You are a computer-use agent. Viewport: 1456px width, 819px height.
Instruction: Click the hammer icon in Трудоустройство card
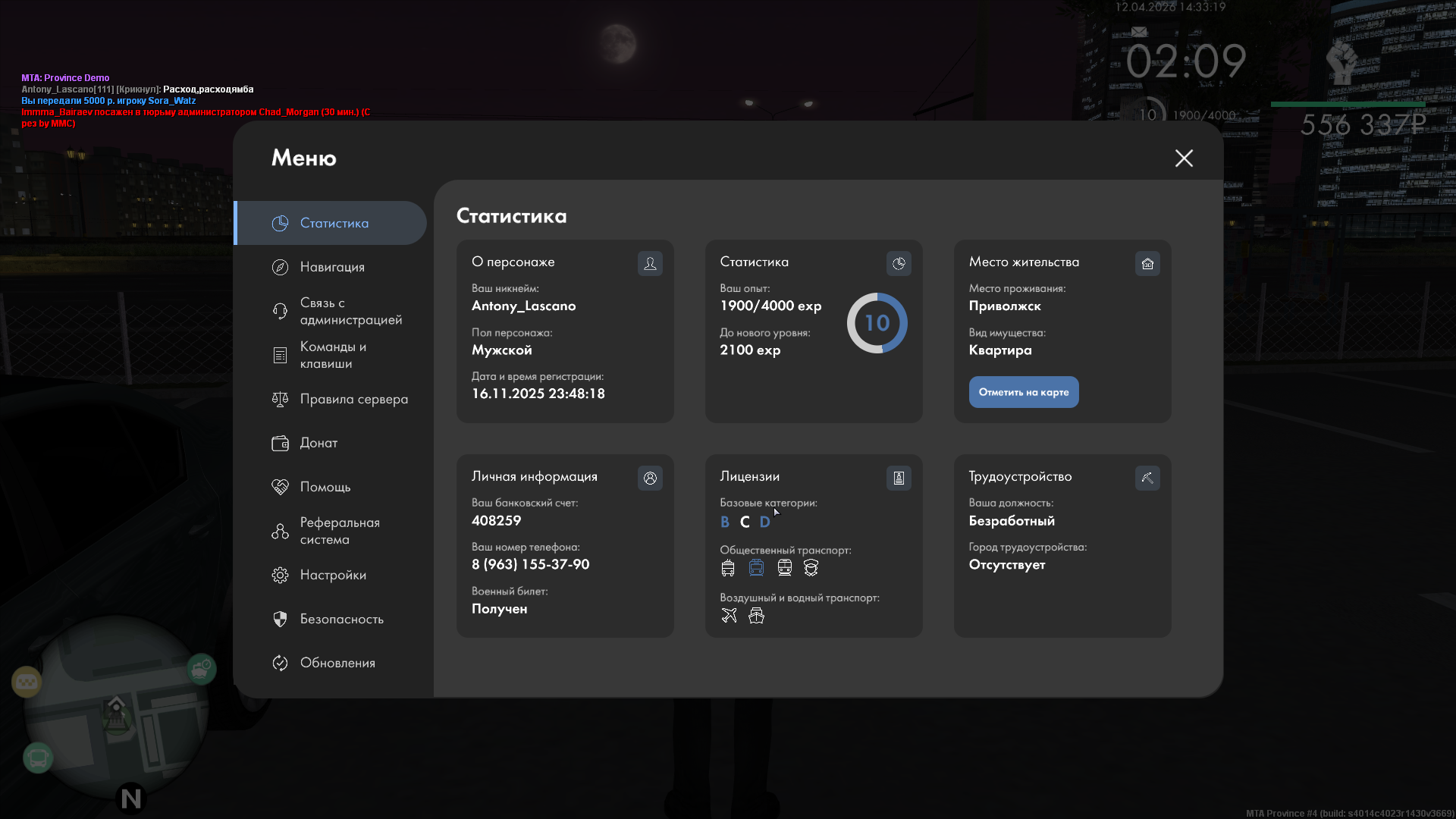point(1147,478)
